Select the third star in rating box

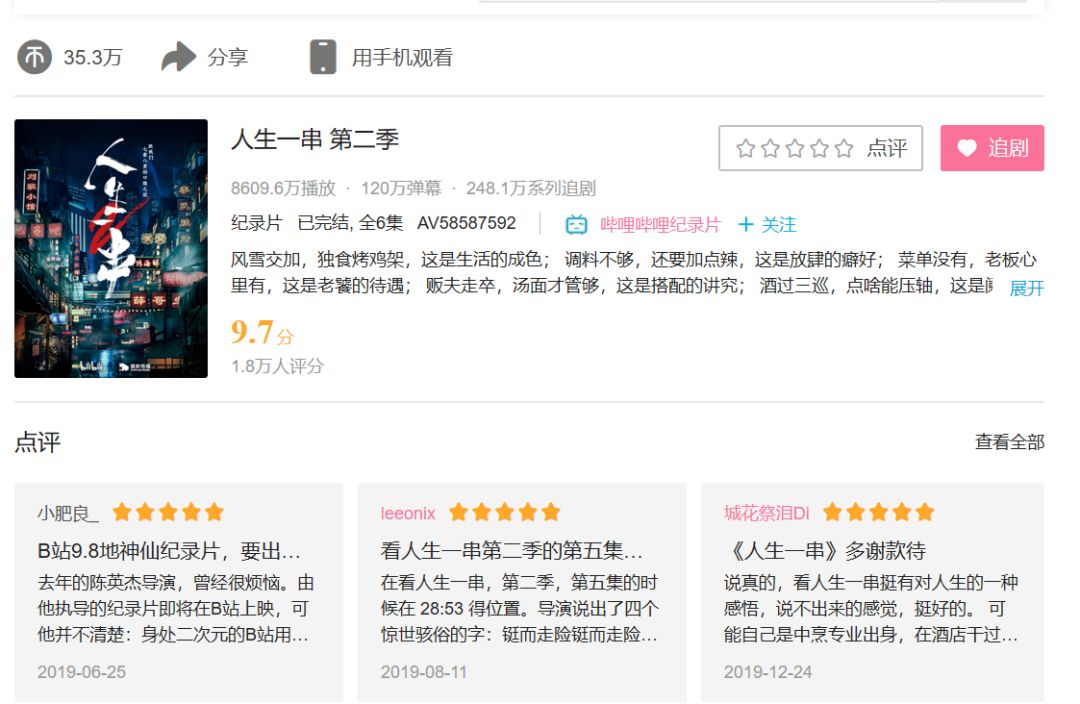[795, 149]
